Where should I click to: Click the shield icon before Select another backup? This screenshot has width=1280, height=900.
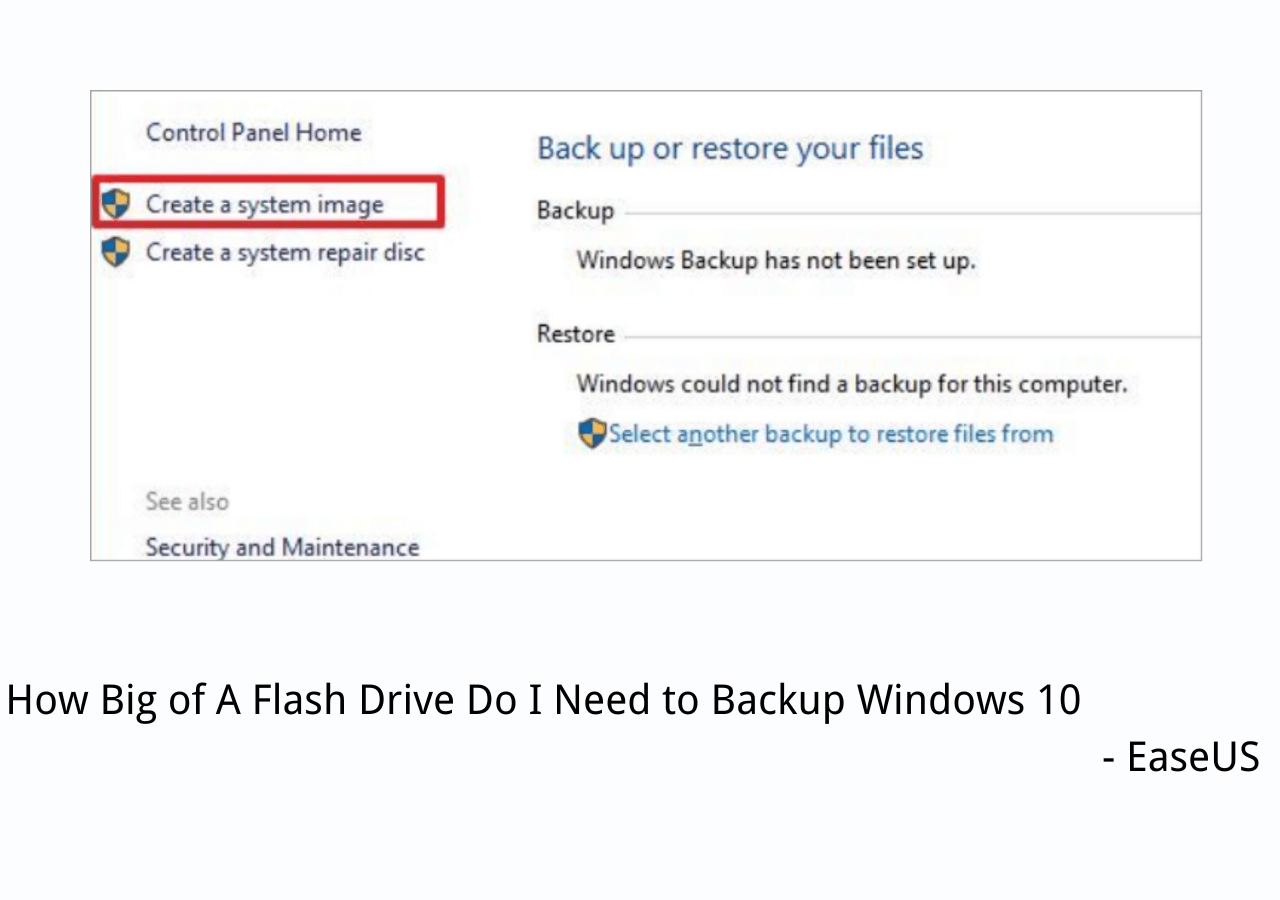[592, 434]
